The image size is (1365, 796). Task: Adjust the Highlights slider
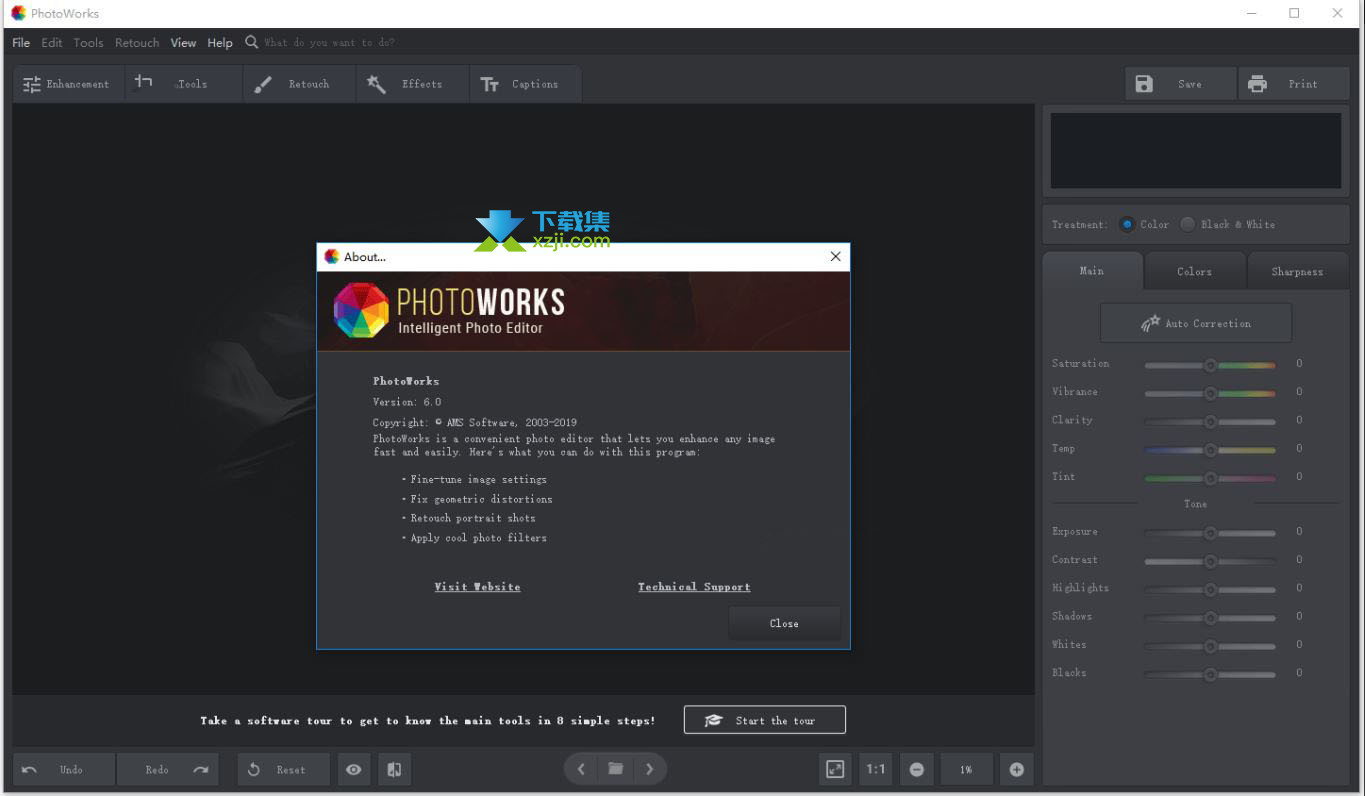pos(1210,589)
